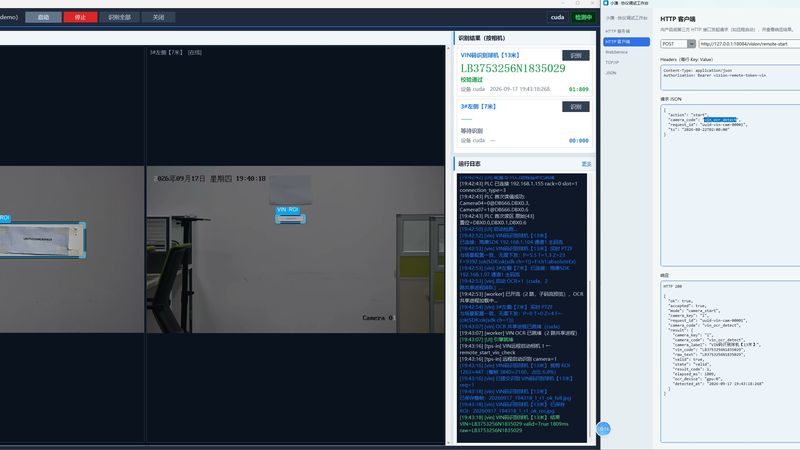
Task: Click the recognized VIN LB3753256N1835029
Action: (513, 68)
